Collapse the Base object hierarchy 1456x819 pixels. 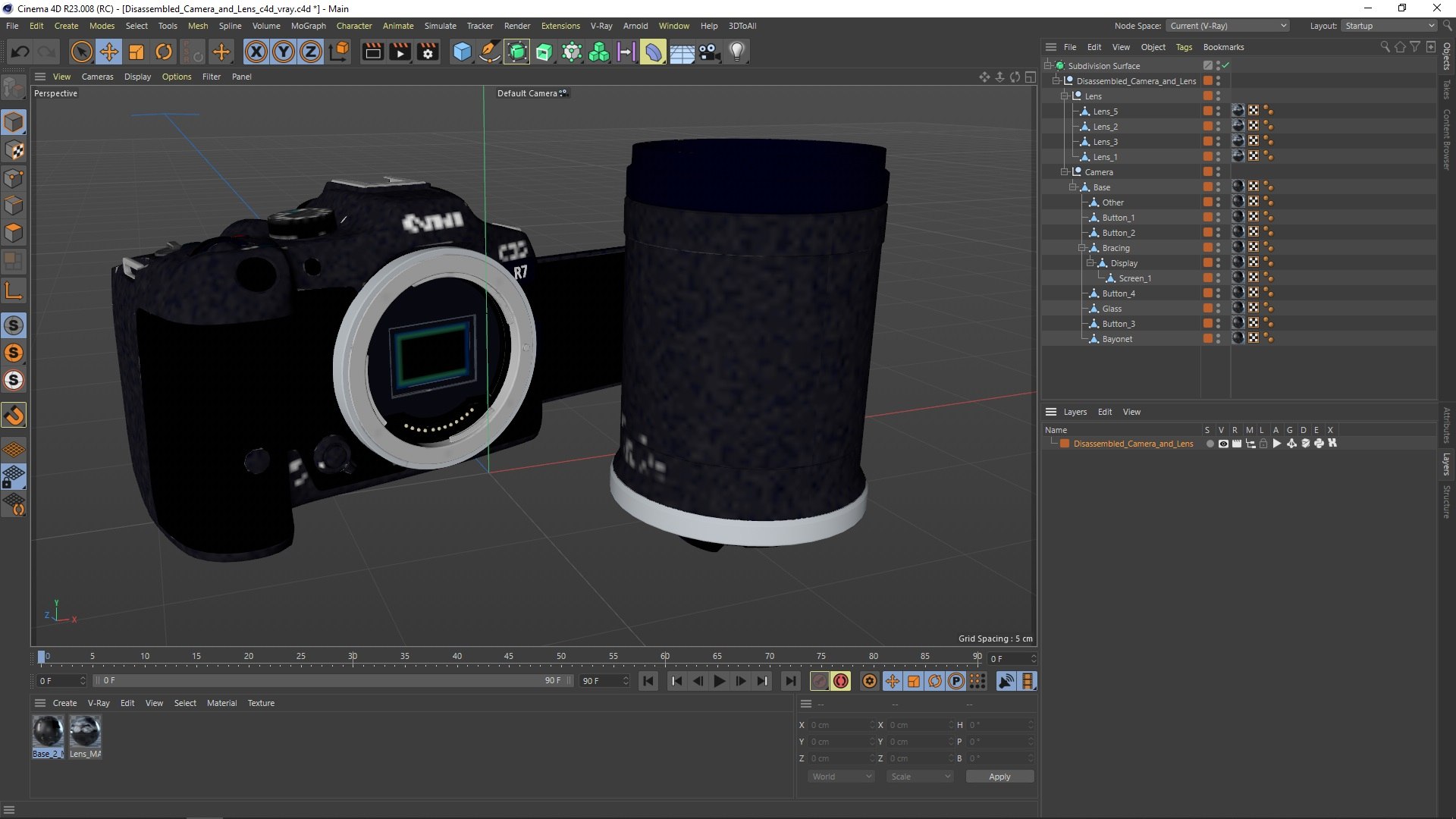tap(1074, 187)
